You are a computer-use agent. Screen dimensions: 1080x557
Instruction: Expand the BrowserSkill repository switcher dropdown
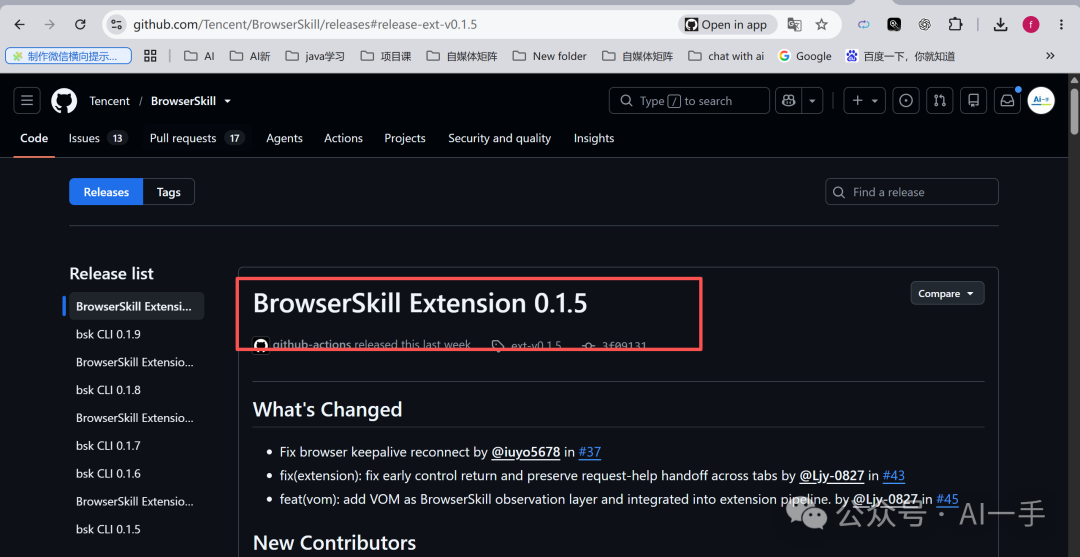tap(227, 101)
